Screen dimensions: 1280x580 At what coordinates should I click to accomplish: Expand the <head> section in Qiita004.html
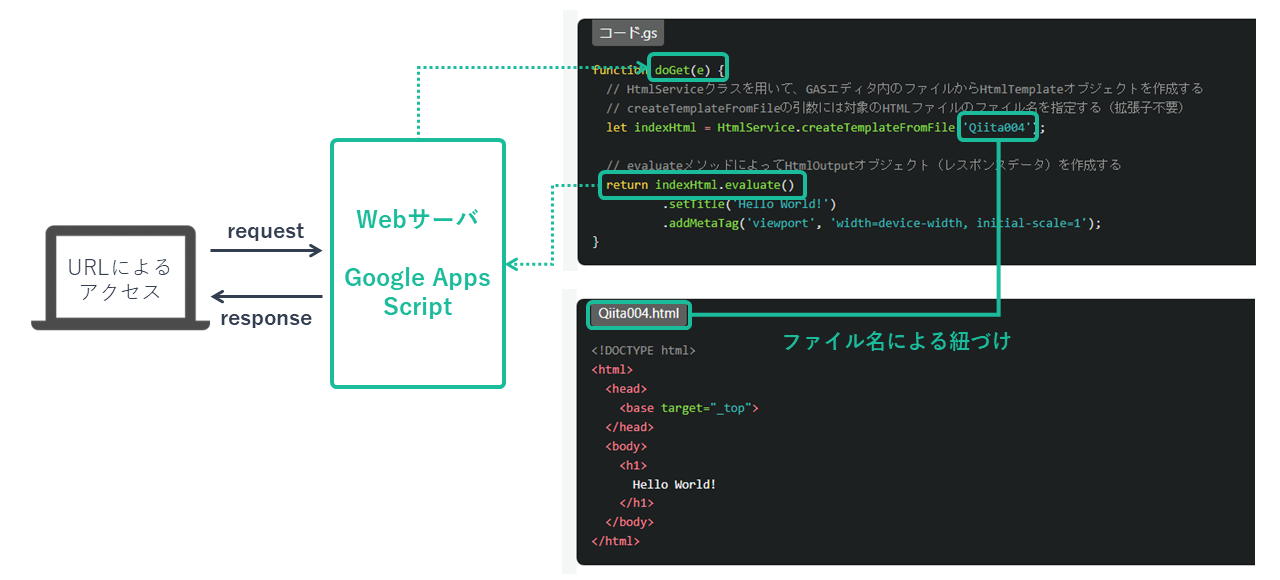(x=624, y=388)
